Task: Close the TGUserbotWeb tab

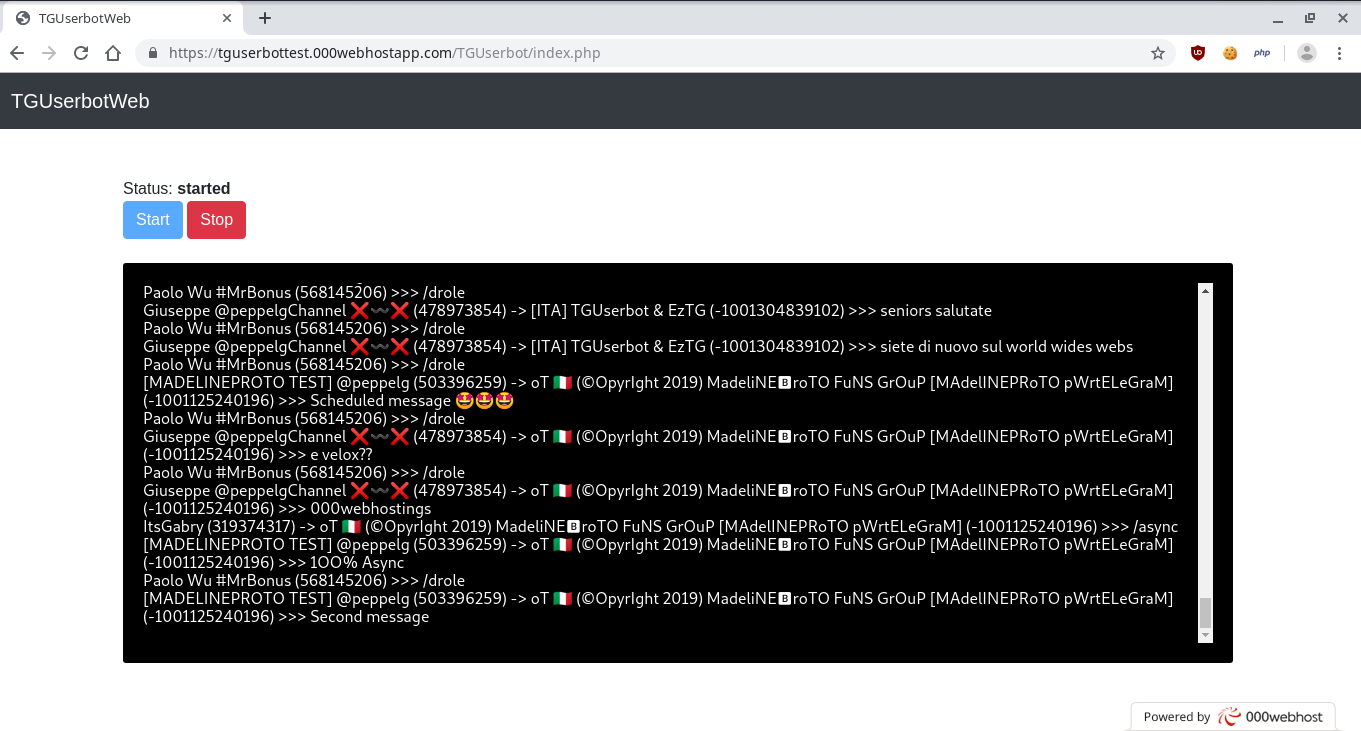Action: pyautogui.click(x=227, y=18)
